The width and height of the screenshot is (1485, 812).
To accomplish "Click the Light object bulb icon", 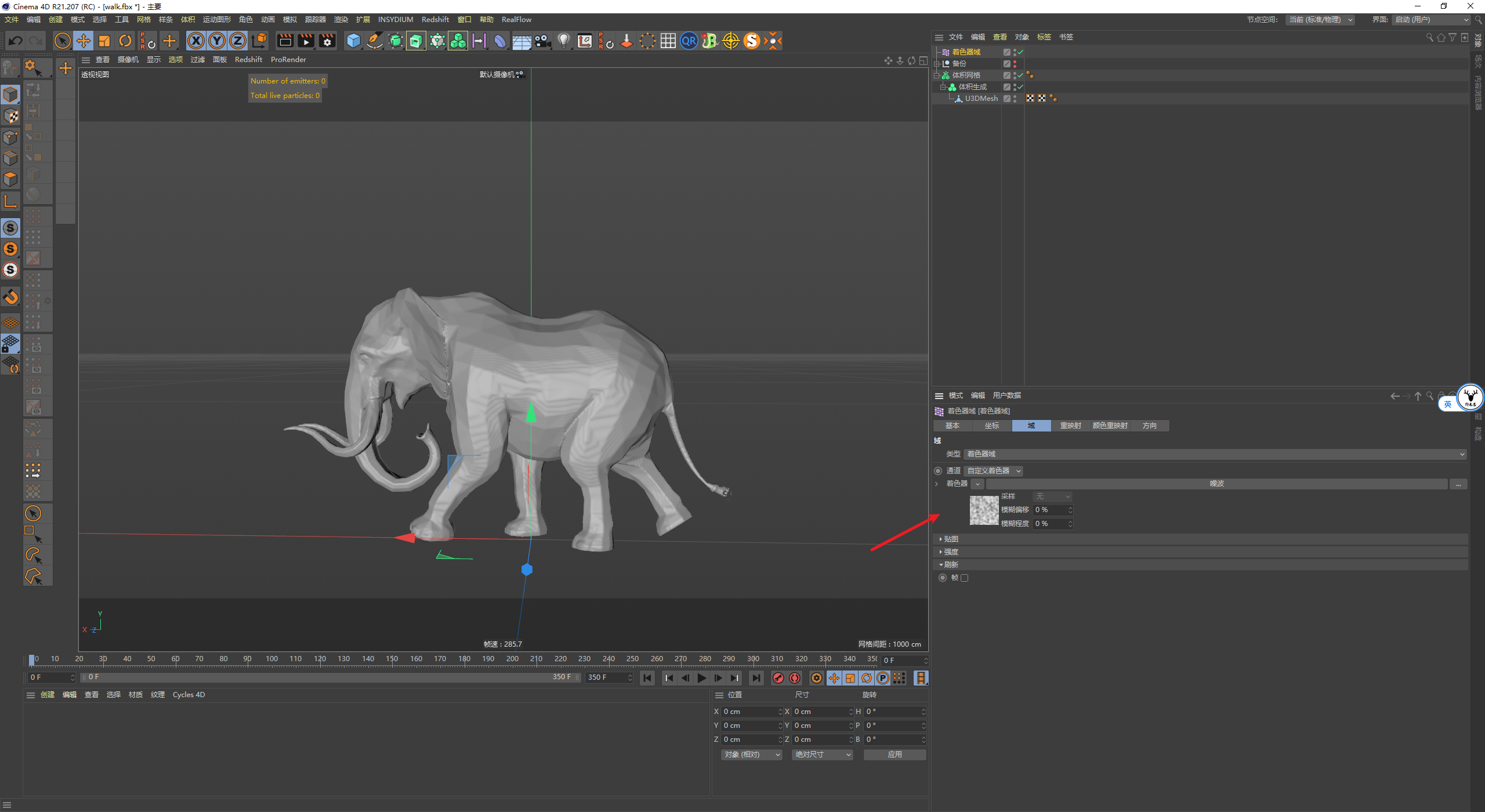I will click(x=563, y=41).
